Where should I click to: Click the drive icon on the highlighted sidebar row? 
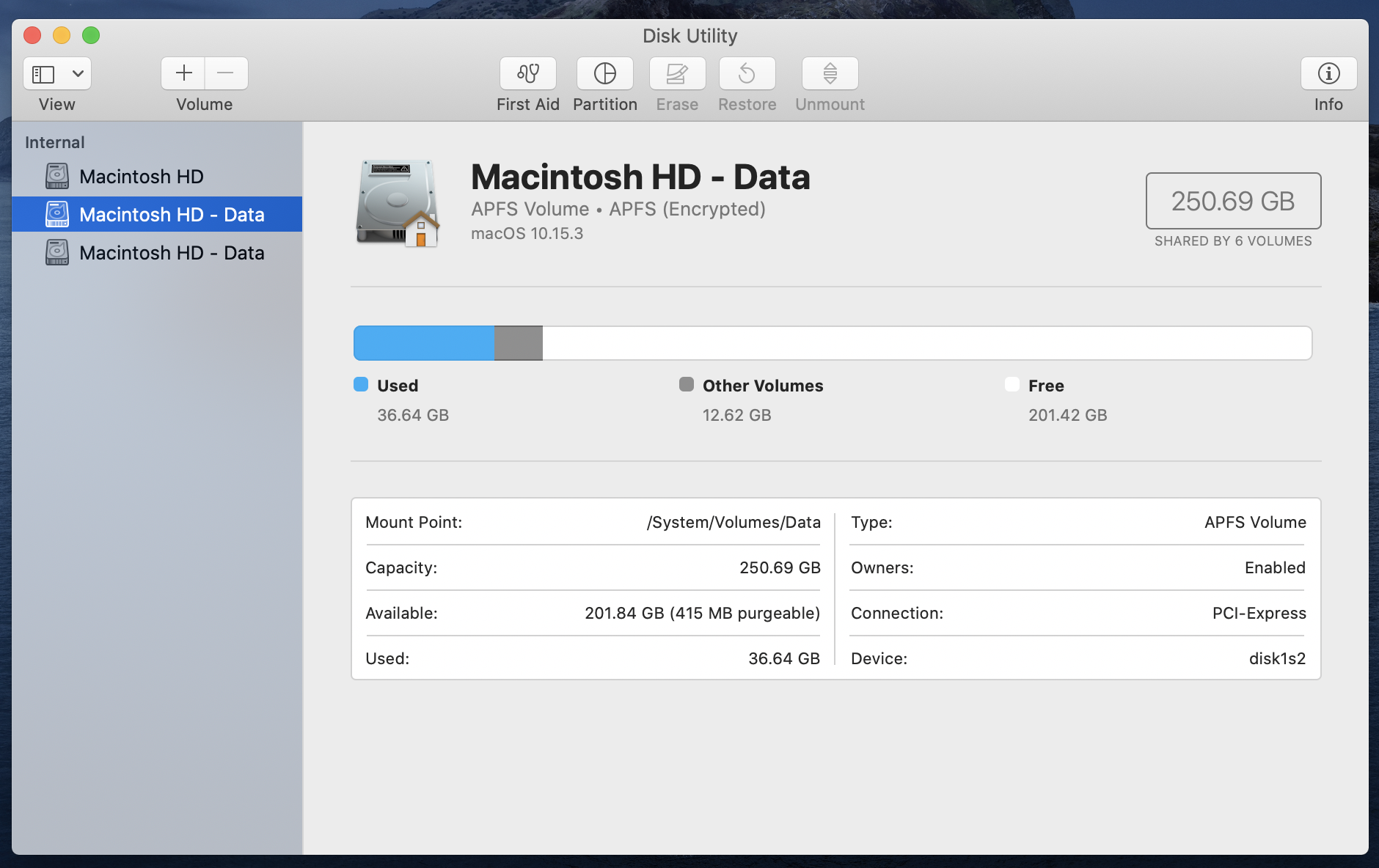57,214
